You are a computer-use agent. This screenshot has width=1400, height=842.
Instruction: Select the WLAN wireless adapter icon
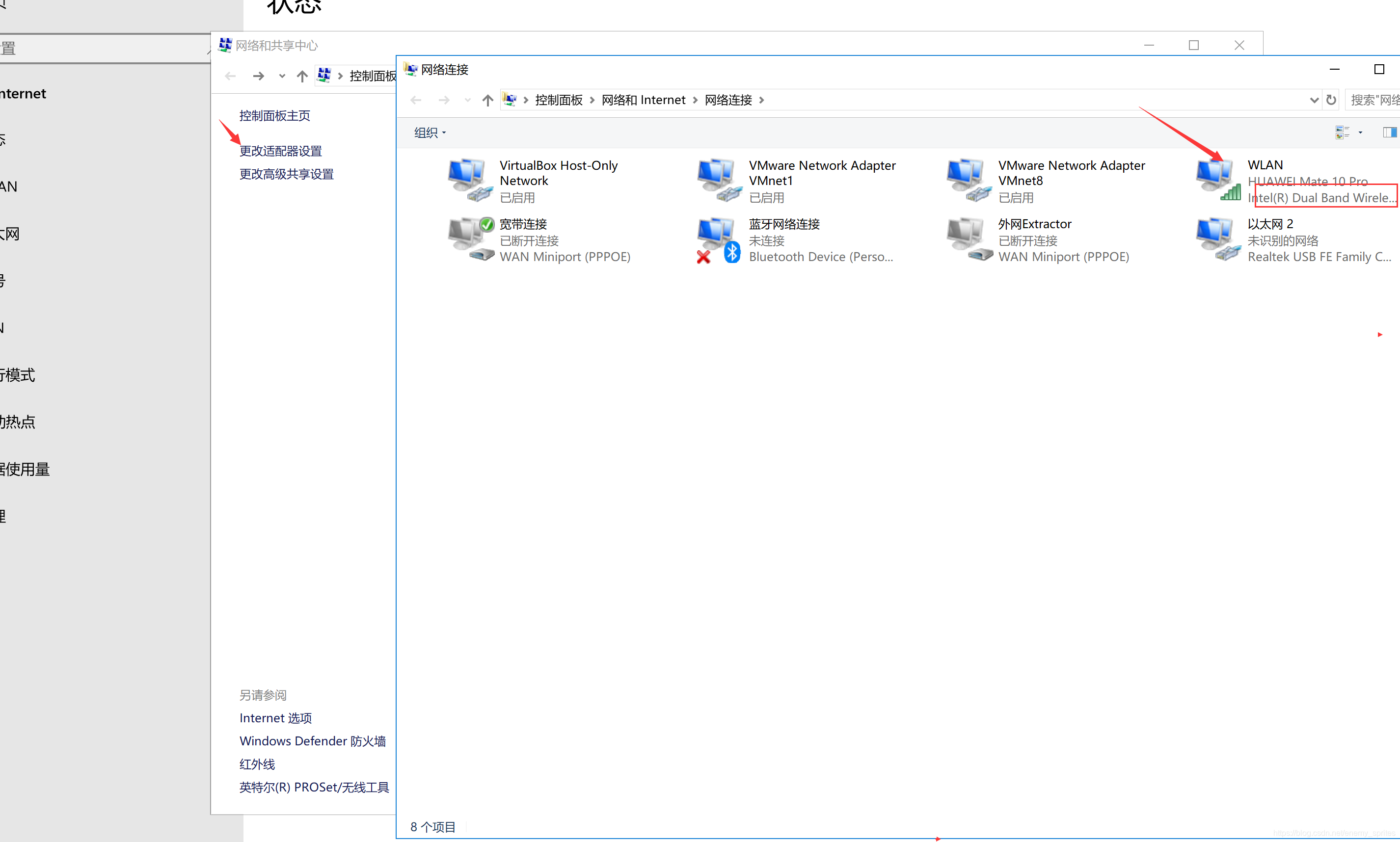[1218, 180]
